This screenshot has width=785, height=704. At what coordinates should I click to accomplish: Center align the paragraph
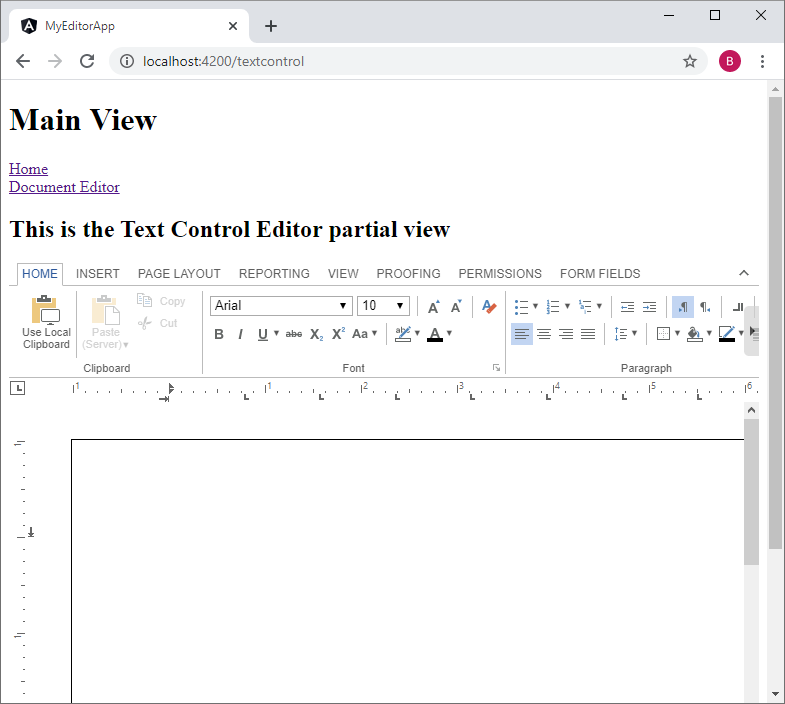[544, 334]
